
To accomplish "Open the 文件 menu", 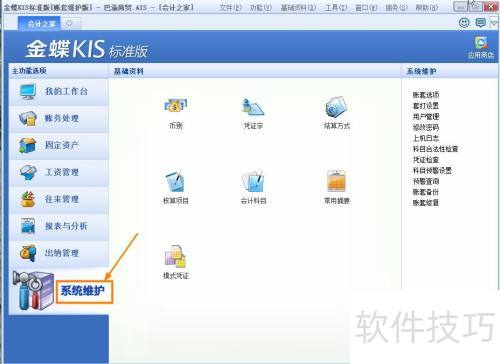I will (230, 7).
